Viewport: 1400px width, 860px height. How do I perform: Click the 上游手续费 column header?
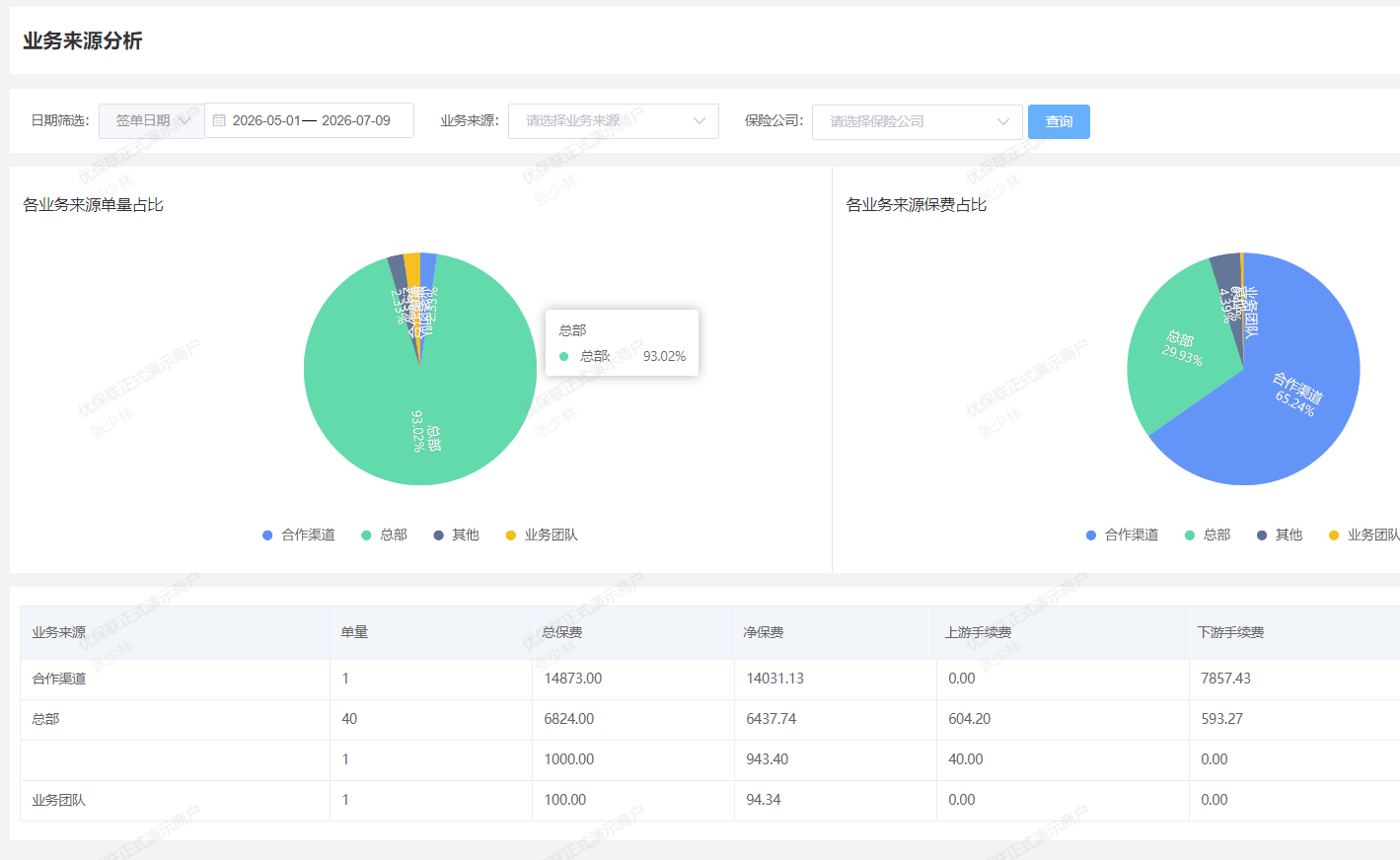pyautogui.click(x=1061, y=632)
